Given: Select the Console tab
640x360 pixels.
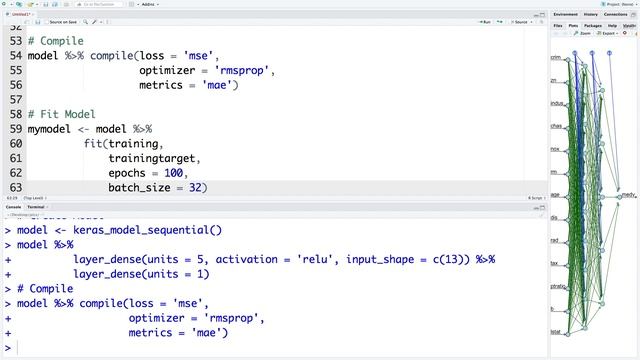Looking at the screenshot, I should pos(13,207).
